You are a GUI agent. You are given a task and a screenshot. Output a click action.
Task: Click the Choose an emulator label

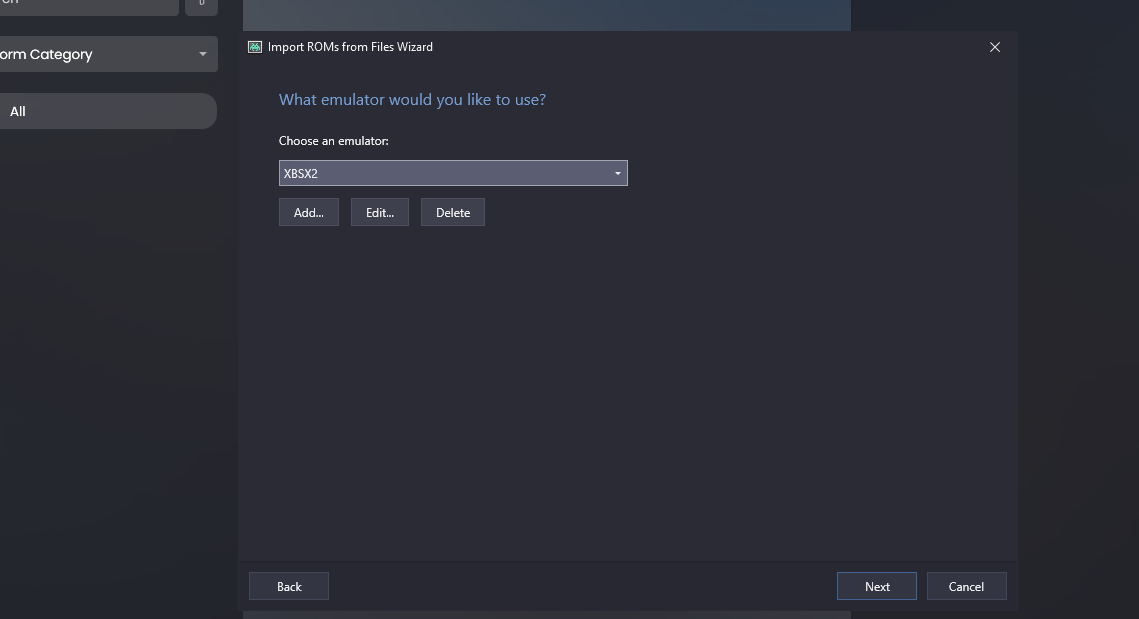click(333, 141)
